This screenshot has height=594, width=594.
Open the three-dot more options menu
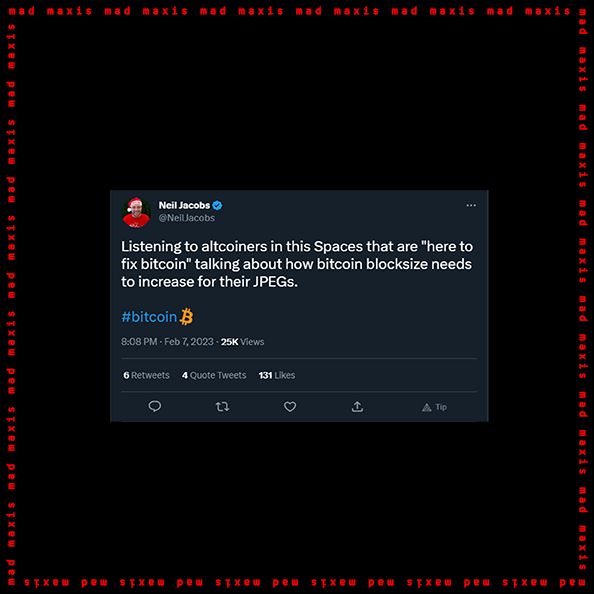[x=471, y=205]
